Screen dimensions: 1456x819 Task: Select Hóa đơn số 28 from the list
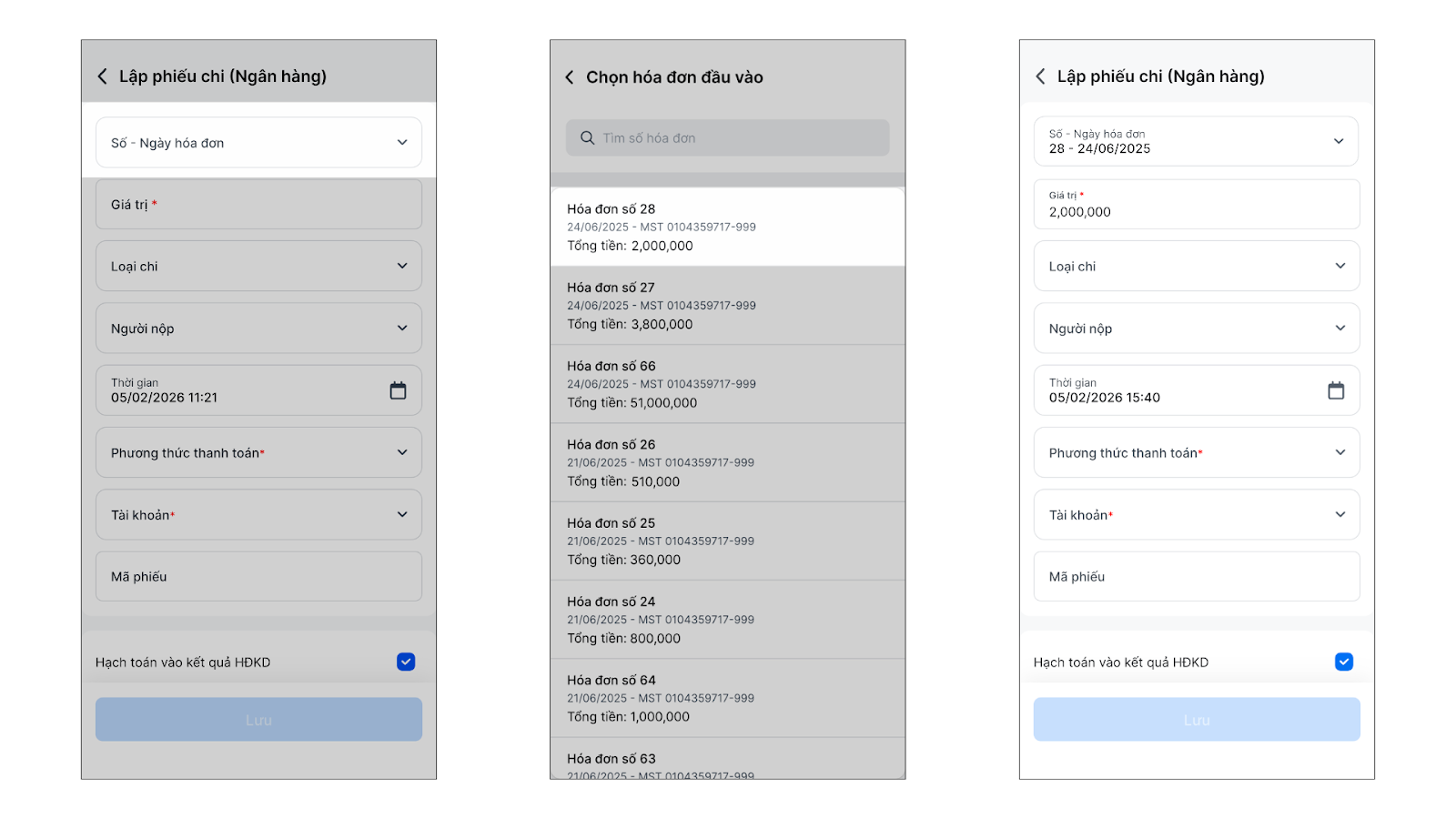click(x=727, y=227)
